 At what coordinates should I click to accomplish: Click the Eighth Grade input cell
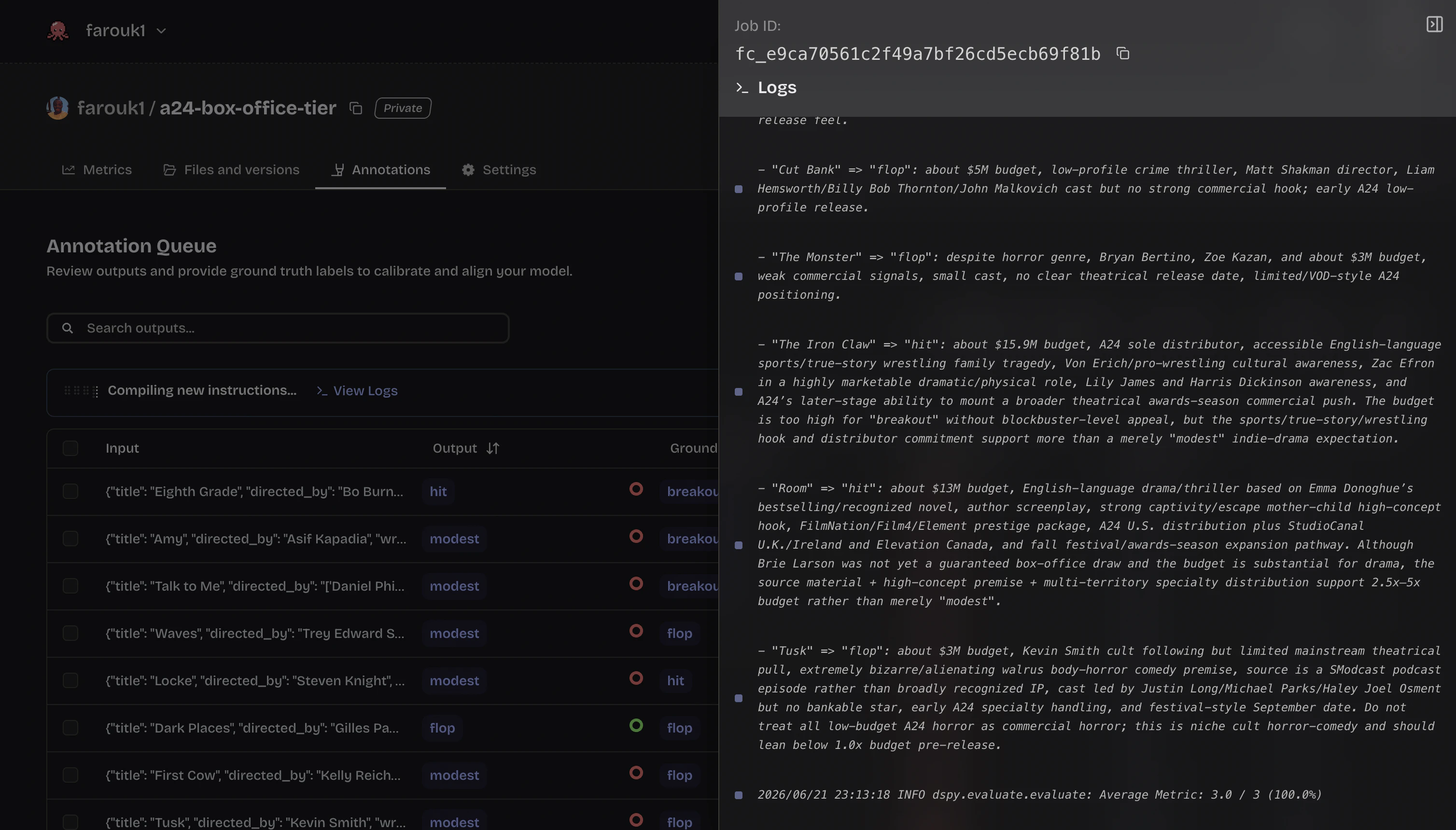(x=254, y=491)
